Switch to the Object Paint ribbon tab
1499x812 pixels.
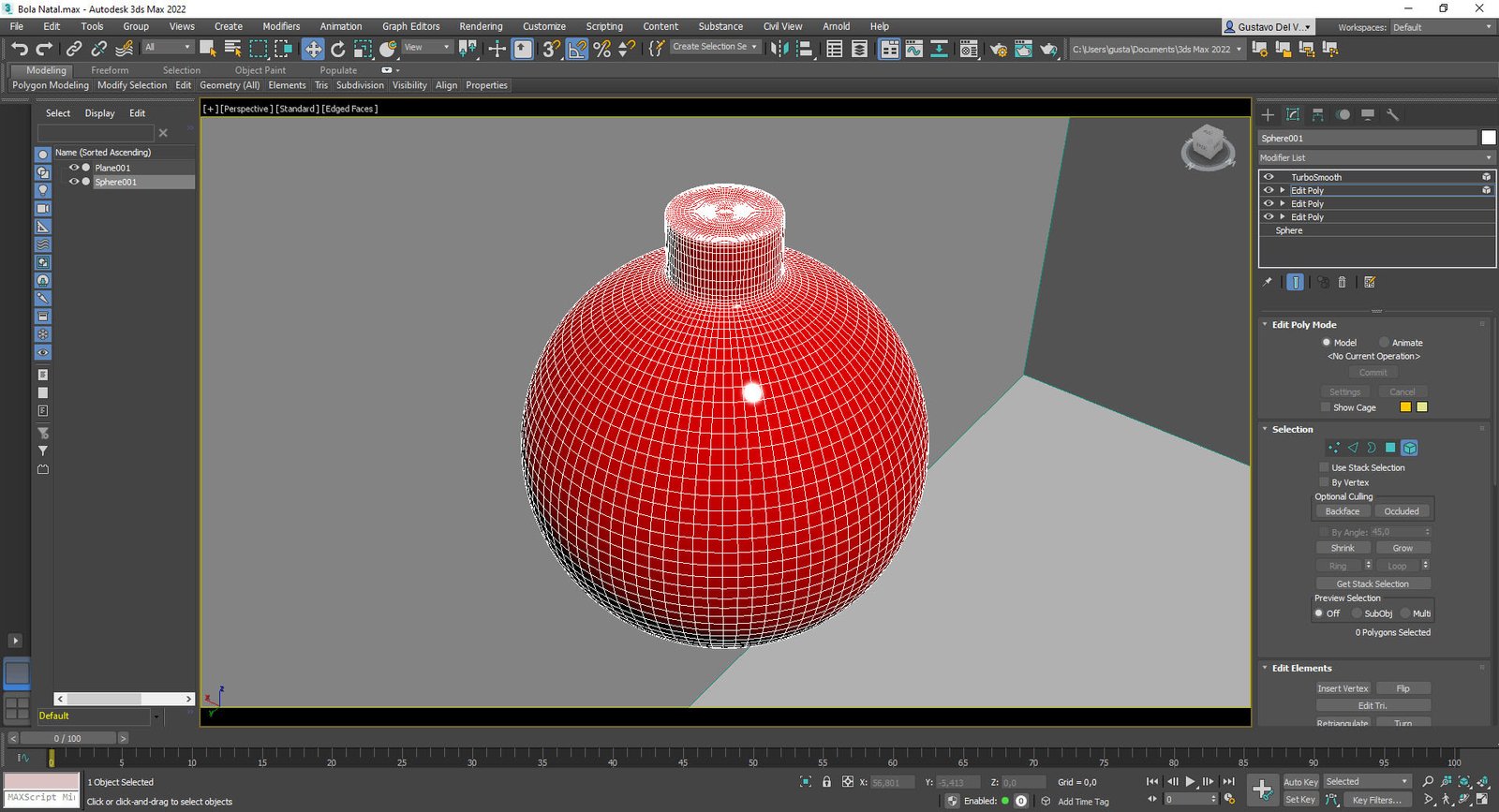tap(260, 70)
